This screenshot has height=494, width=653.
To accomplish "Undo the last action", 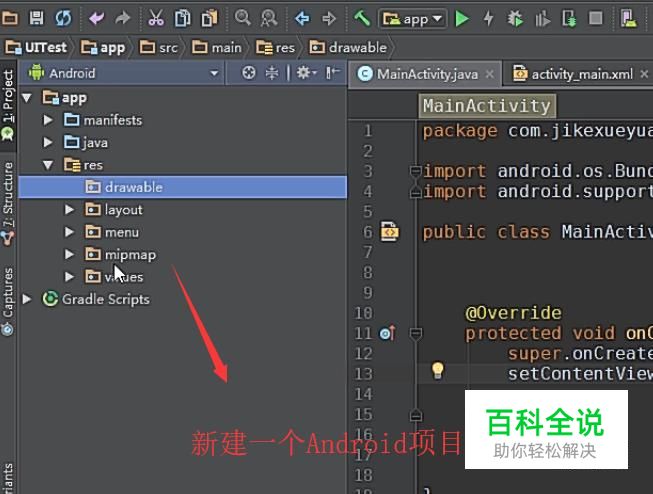I will (x=97, y=18).
